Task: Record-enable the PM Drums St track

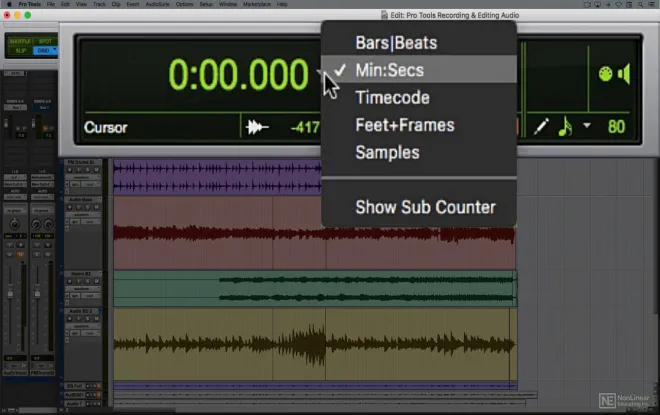Action: point(70,170)
